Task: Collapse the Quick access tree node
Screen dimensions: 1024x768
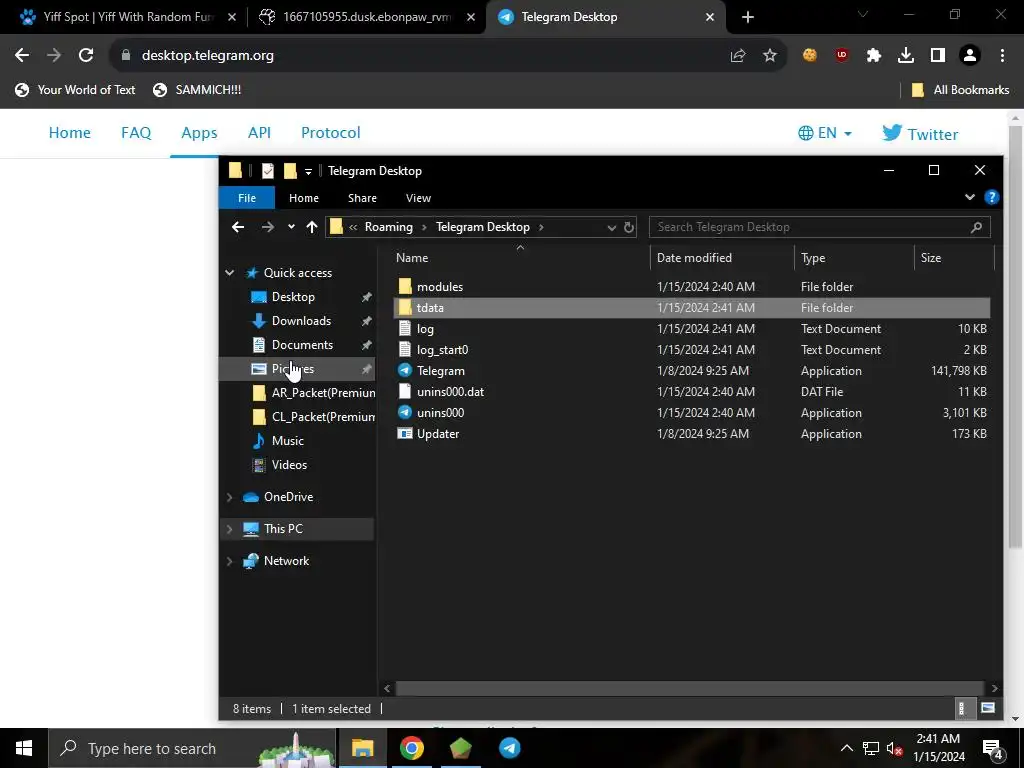Action: (x=230, y=273)
